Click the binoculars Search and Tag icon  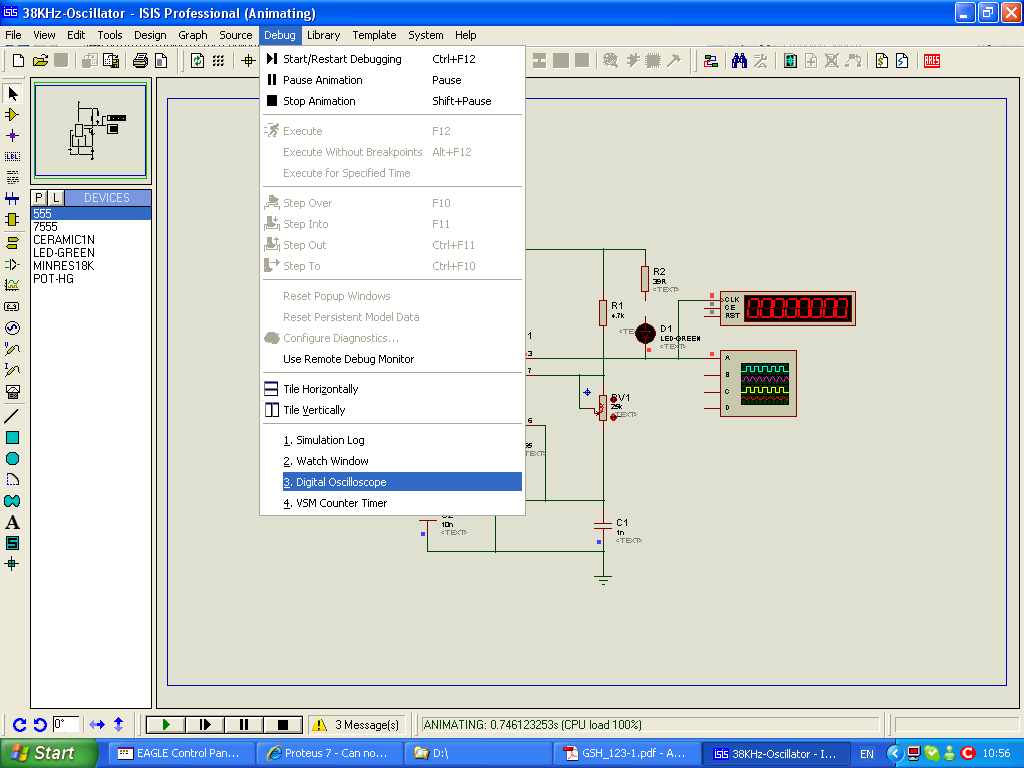pyautogui.click(x=739, y=61)
